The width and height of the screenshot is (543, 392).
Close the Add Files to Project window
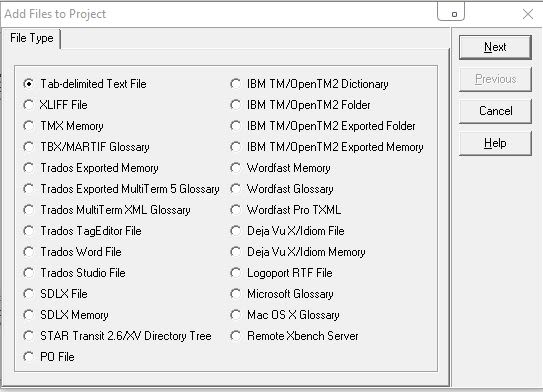(x=528, y=14)
